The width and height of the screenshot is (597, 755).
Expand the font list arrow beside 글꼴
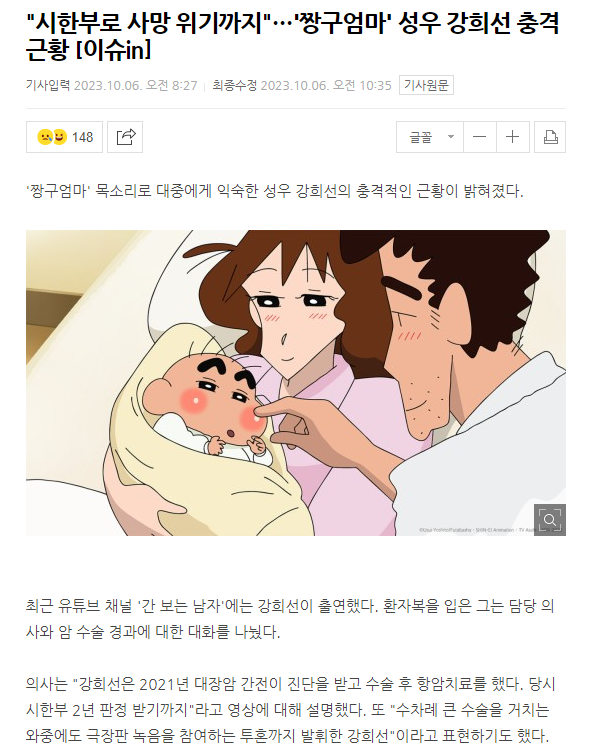[451, 137]
